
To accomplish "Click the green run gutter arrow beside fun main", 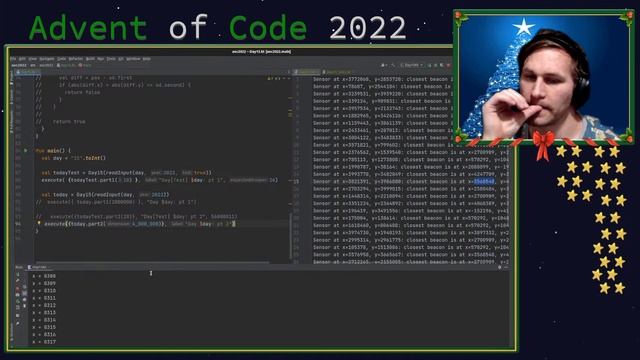I will click(26, 151).
